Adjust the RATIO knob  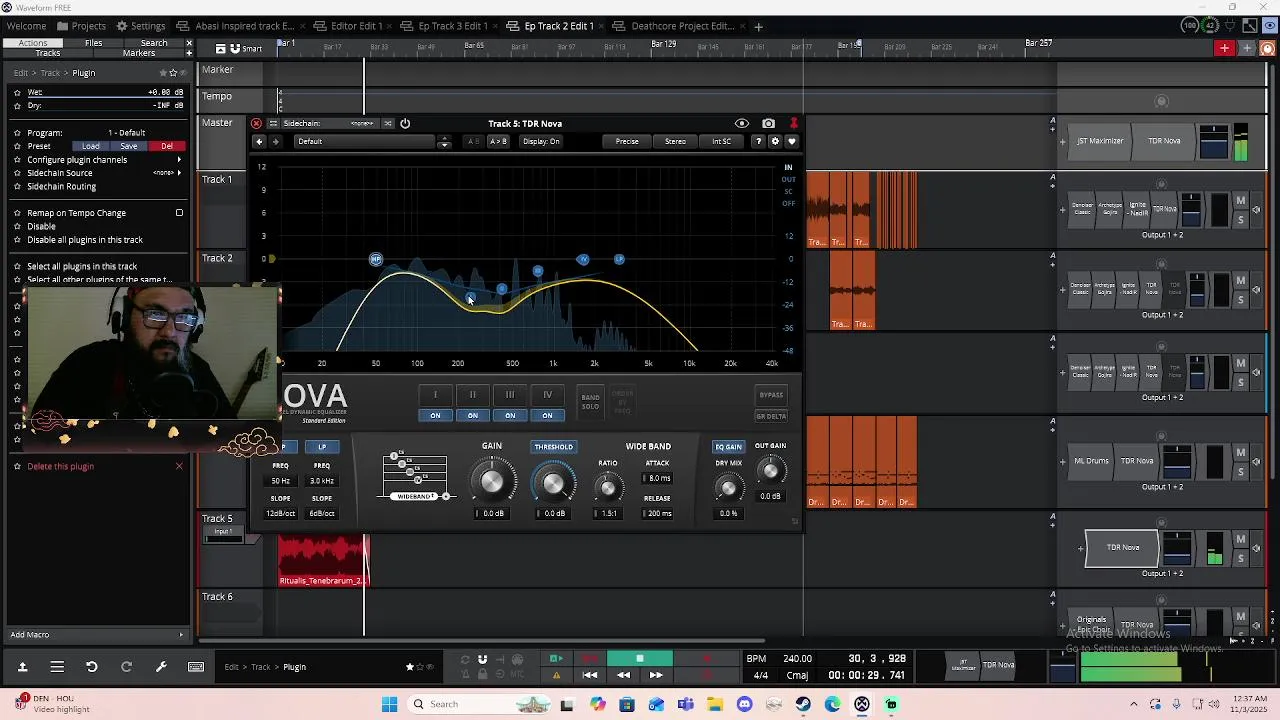click(x=607, y=488)
